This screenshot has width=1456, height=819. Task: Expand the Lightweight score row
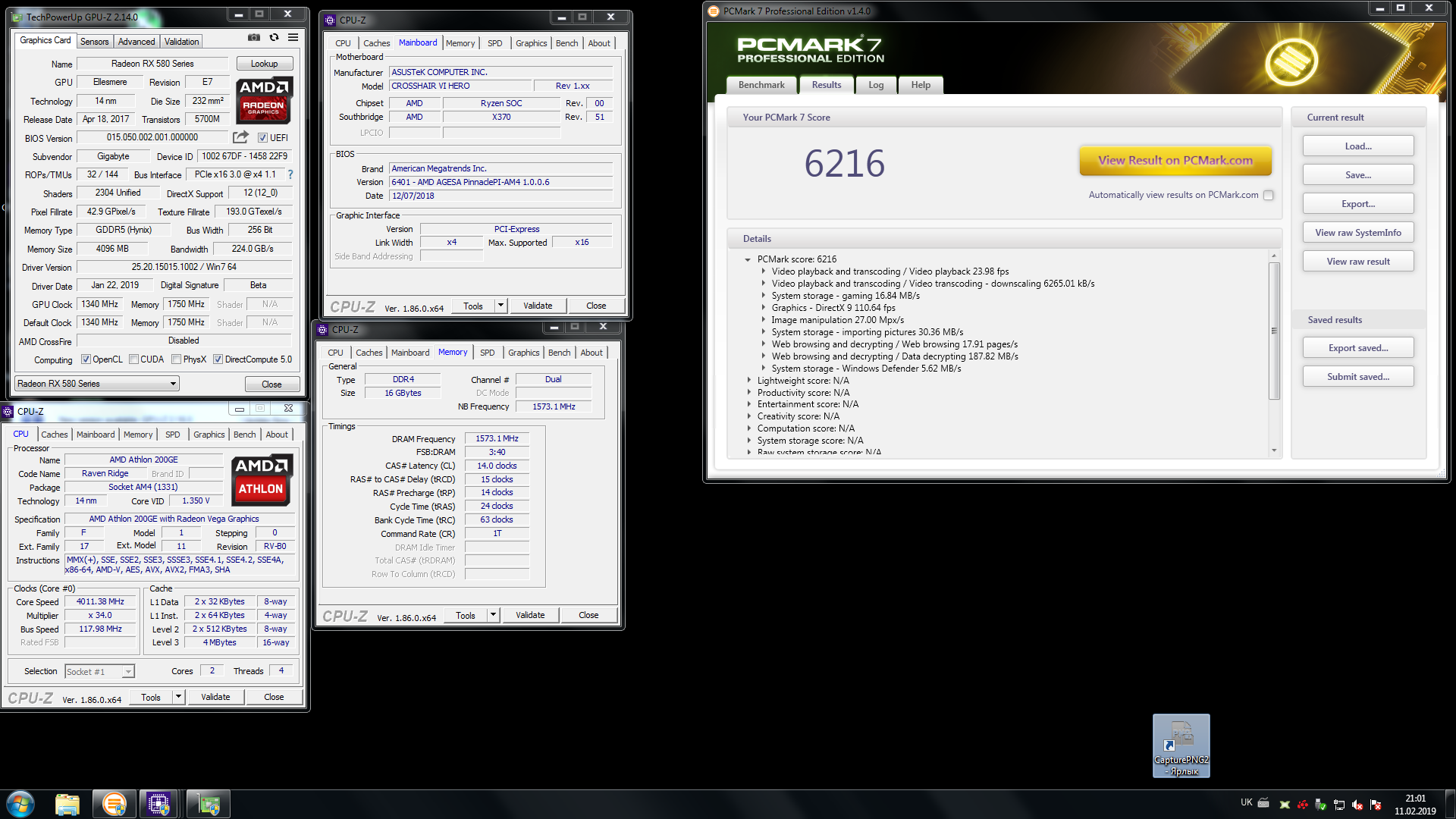click(x=748, y=381)
